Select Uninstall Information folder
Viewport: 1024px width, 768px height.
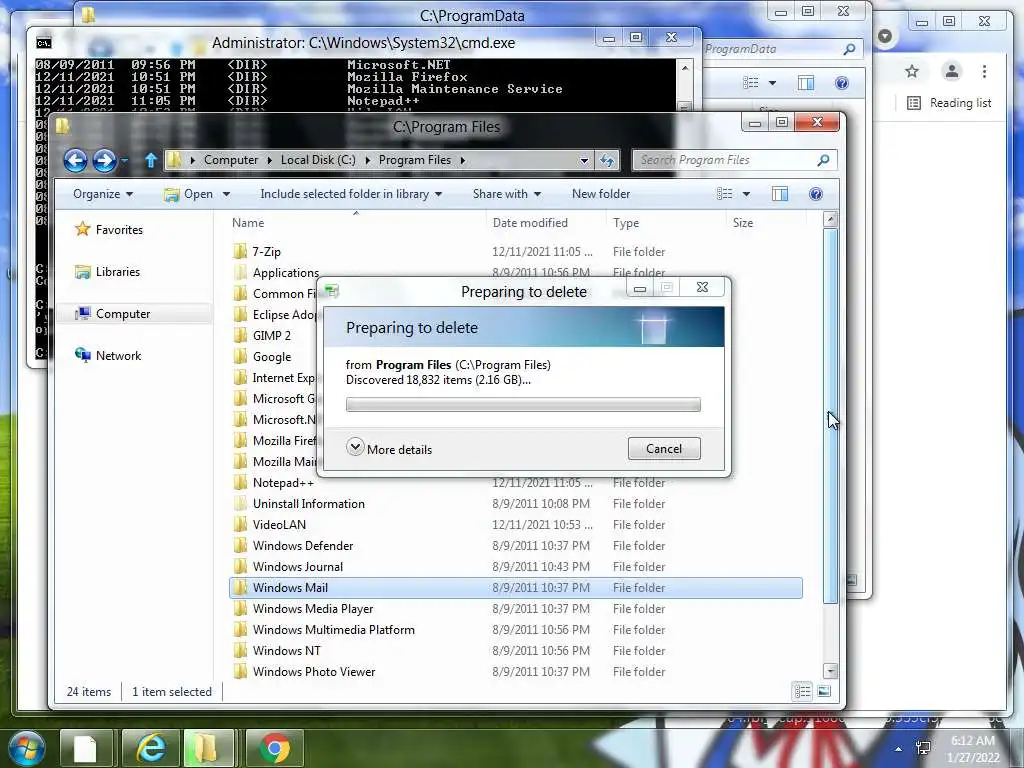[515, 504]
